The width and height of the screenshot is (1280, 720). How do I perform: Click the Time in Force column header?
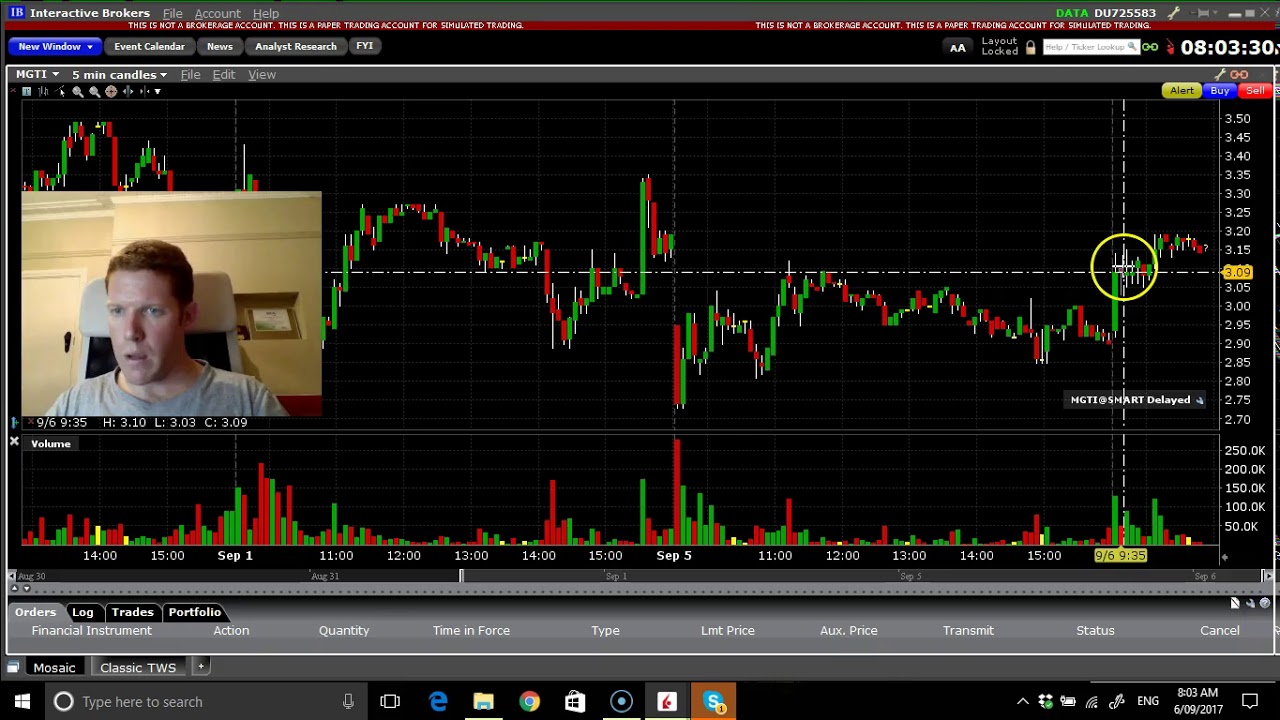pos(471,630)
